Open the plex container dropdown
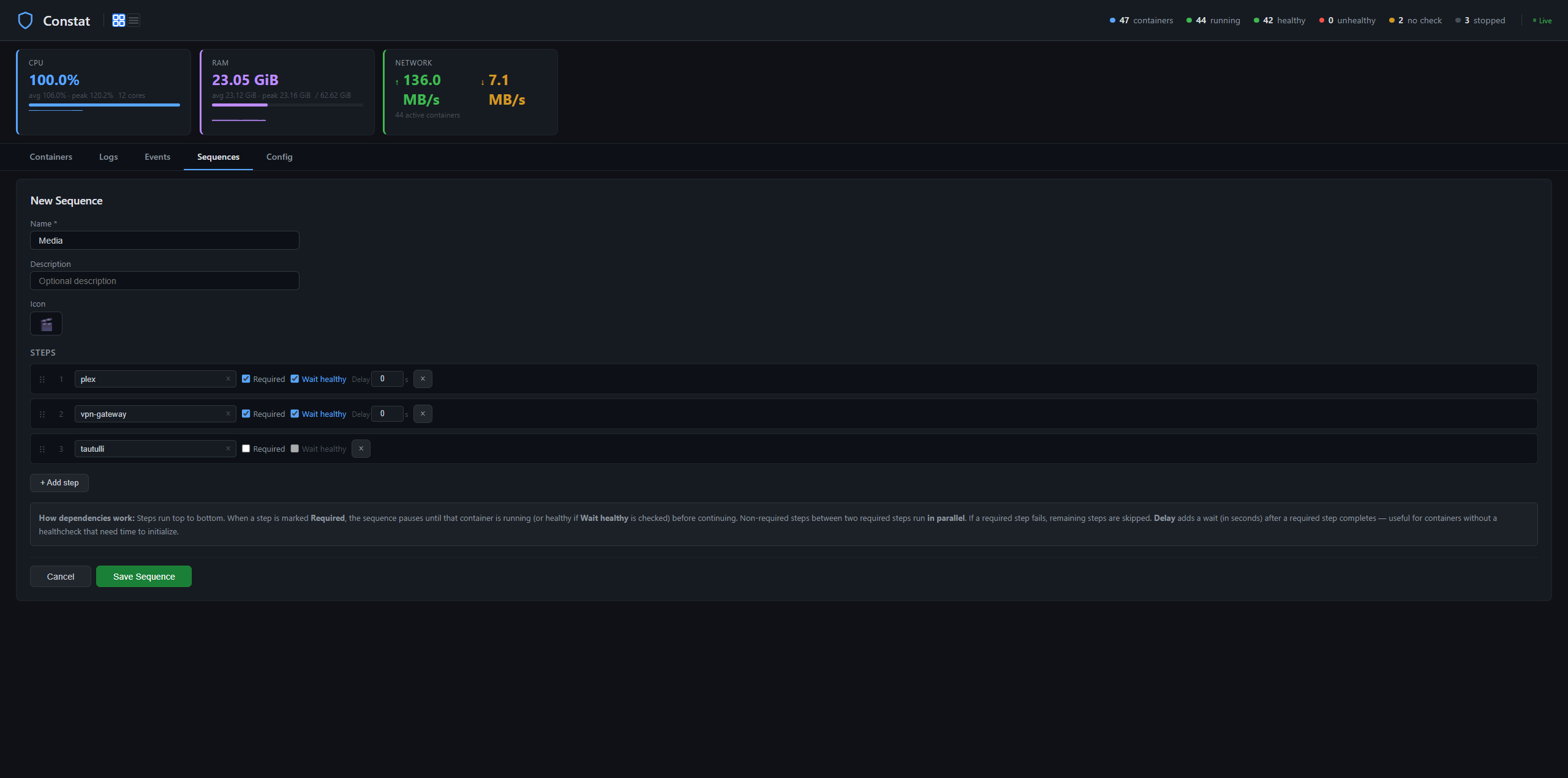This screenshot has width=1568, height=778. click(155, 379)
